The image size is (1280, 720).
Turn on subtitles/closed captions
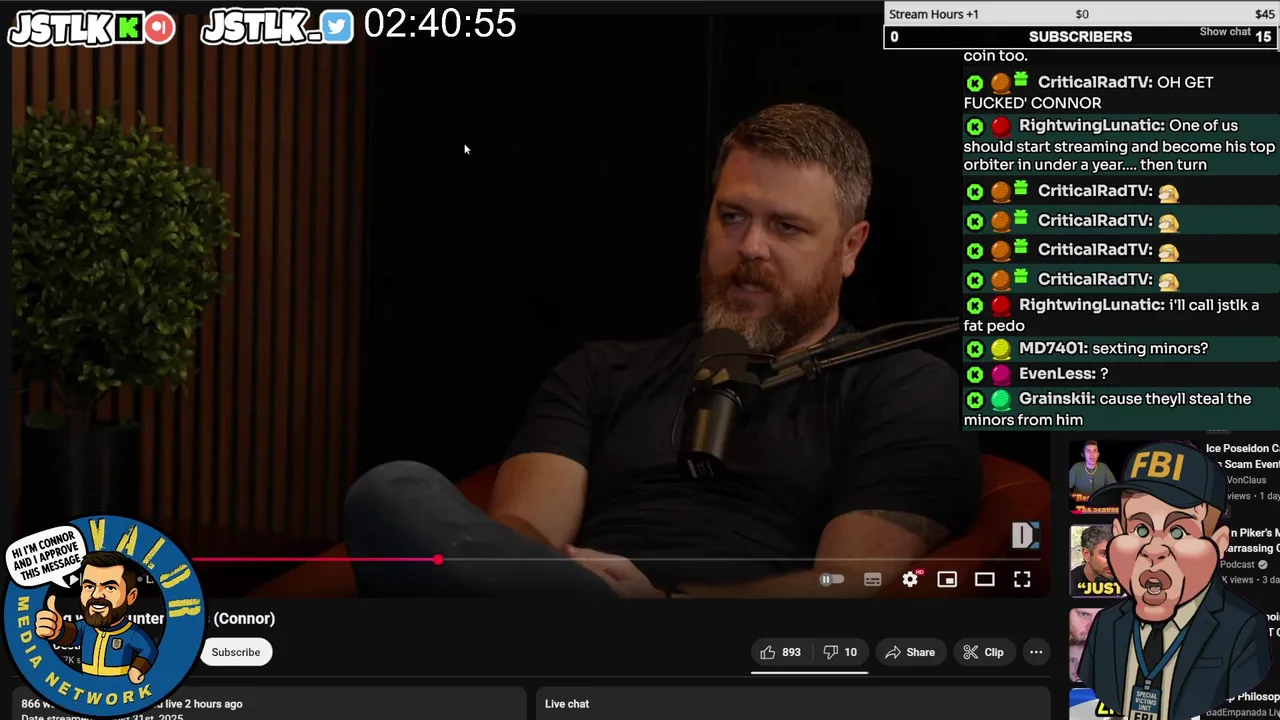click(x=872, y=579)
